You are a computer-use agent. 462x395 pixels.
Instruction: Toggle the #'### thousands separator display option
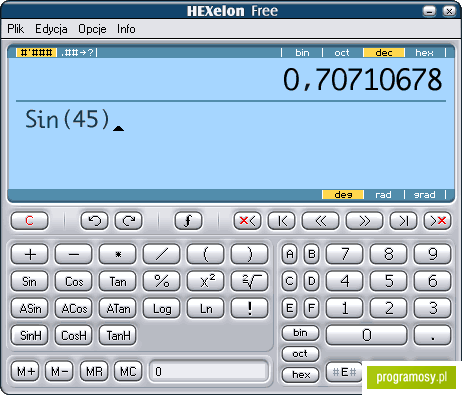coord(36,53)
